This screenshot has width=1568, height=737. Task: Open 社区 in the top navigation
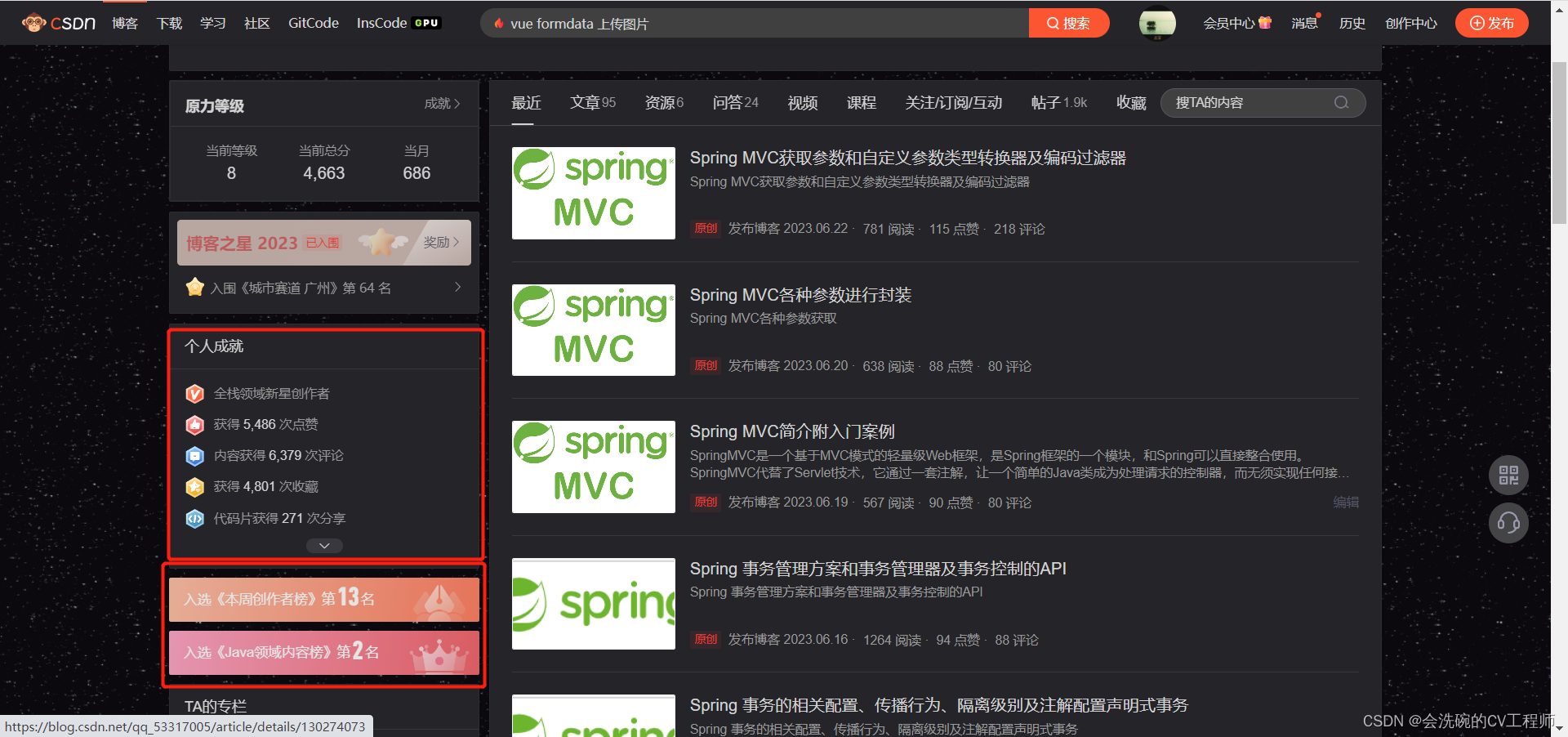point(257,23)
